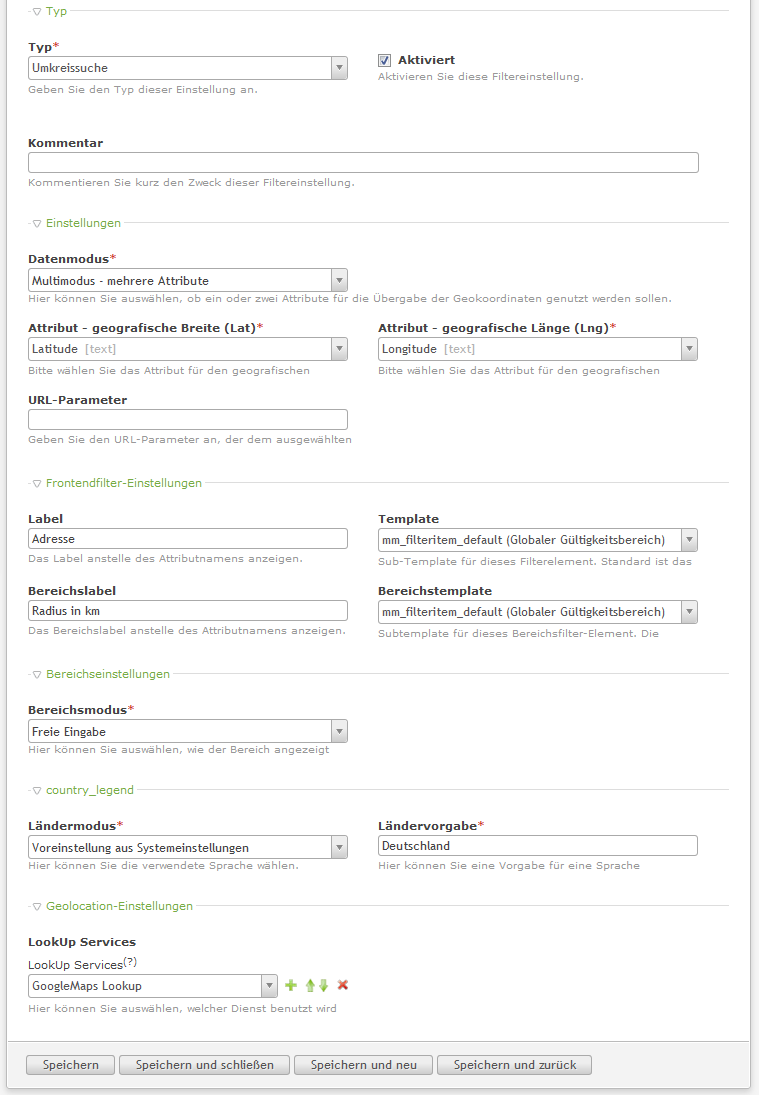Image resolution: width=759 pixels, height=1095 pixels.
Task: Focus the URL-Parameter input field
Action: [x=188, y=420]
